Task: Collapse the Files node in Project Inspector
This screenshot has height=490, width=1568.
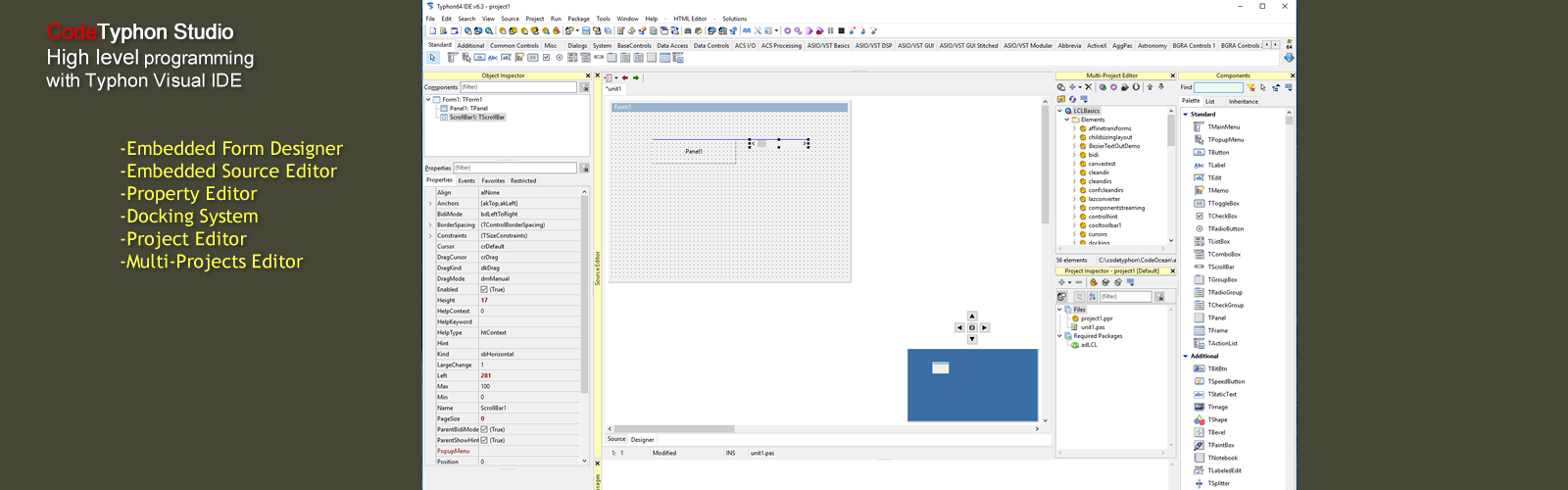Action: point(1059,310)
